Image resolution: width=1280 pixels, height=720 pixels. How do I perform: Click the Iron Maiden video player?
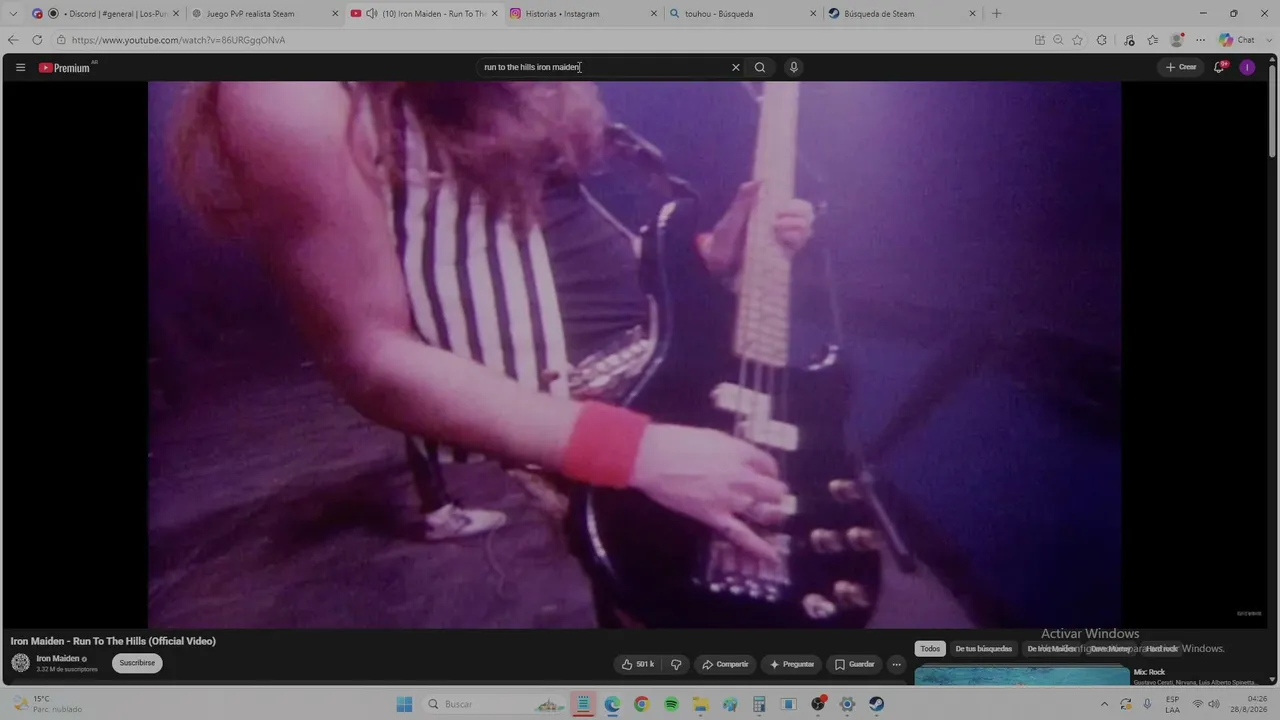pyautogui.click(x=634, y=354)
